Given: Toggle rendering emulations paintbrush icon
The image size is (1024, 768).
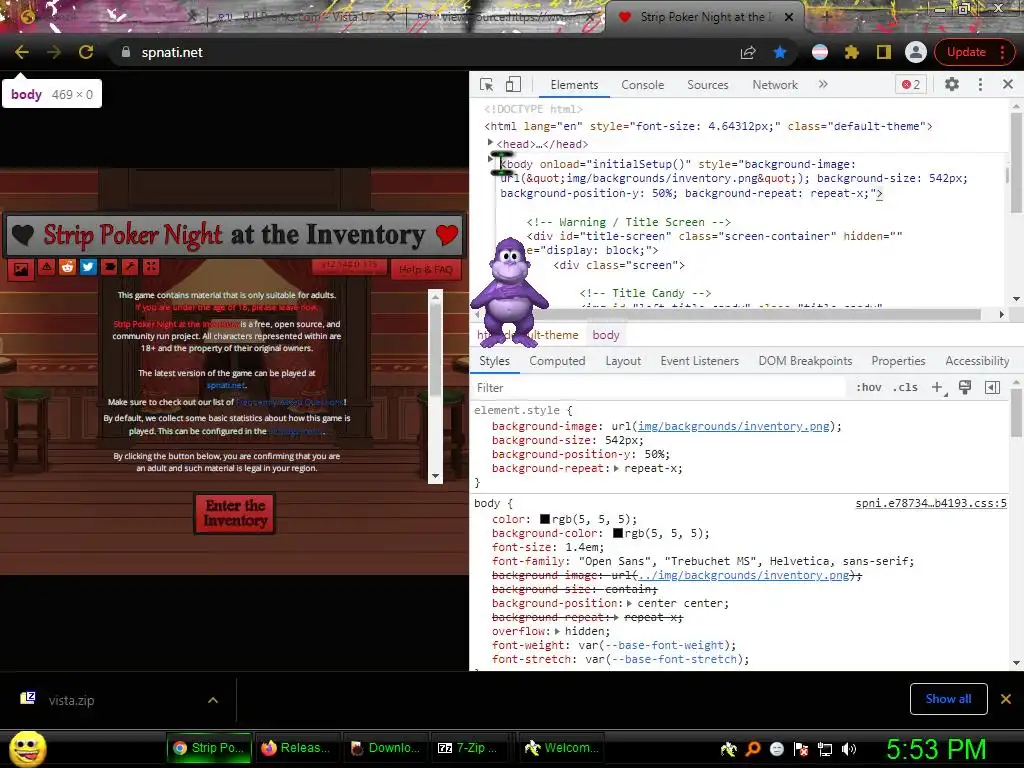Looking at the screenshot, I should point(965,387).
